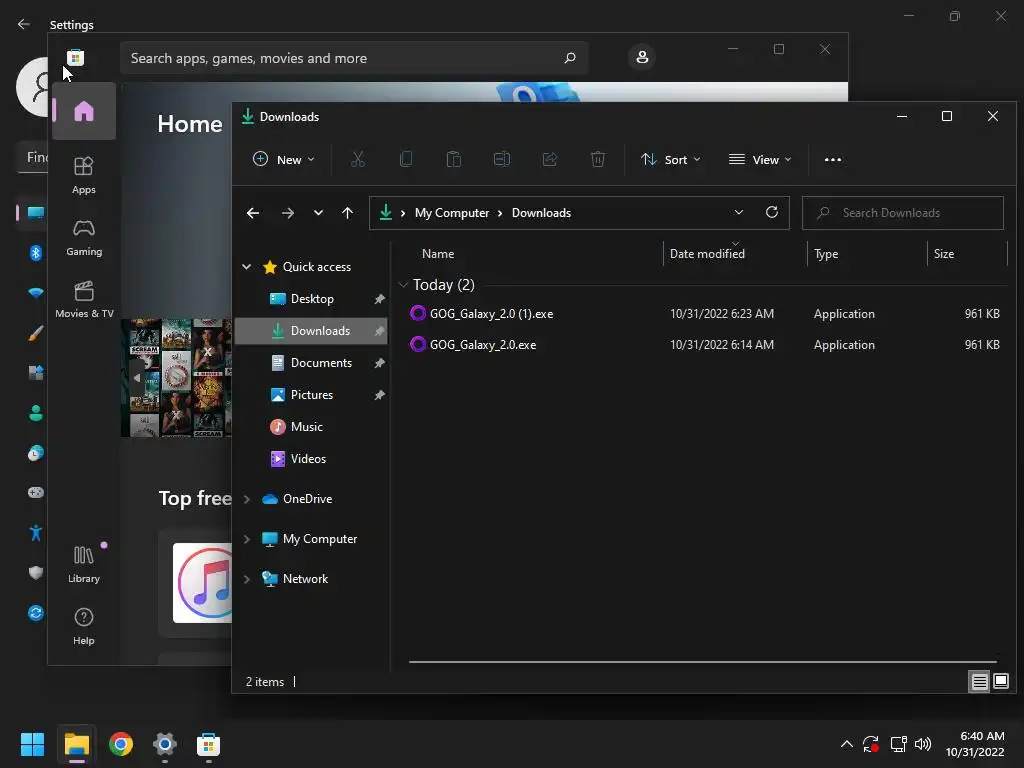Click the Cut scissors icon in Explorer toolbar
1024x768 pixels.
tap(358, 159)
